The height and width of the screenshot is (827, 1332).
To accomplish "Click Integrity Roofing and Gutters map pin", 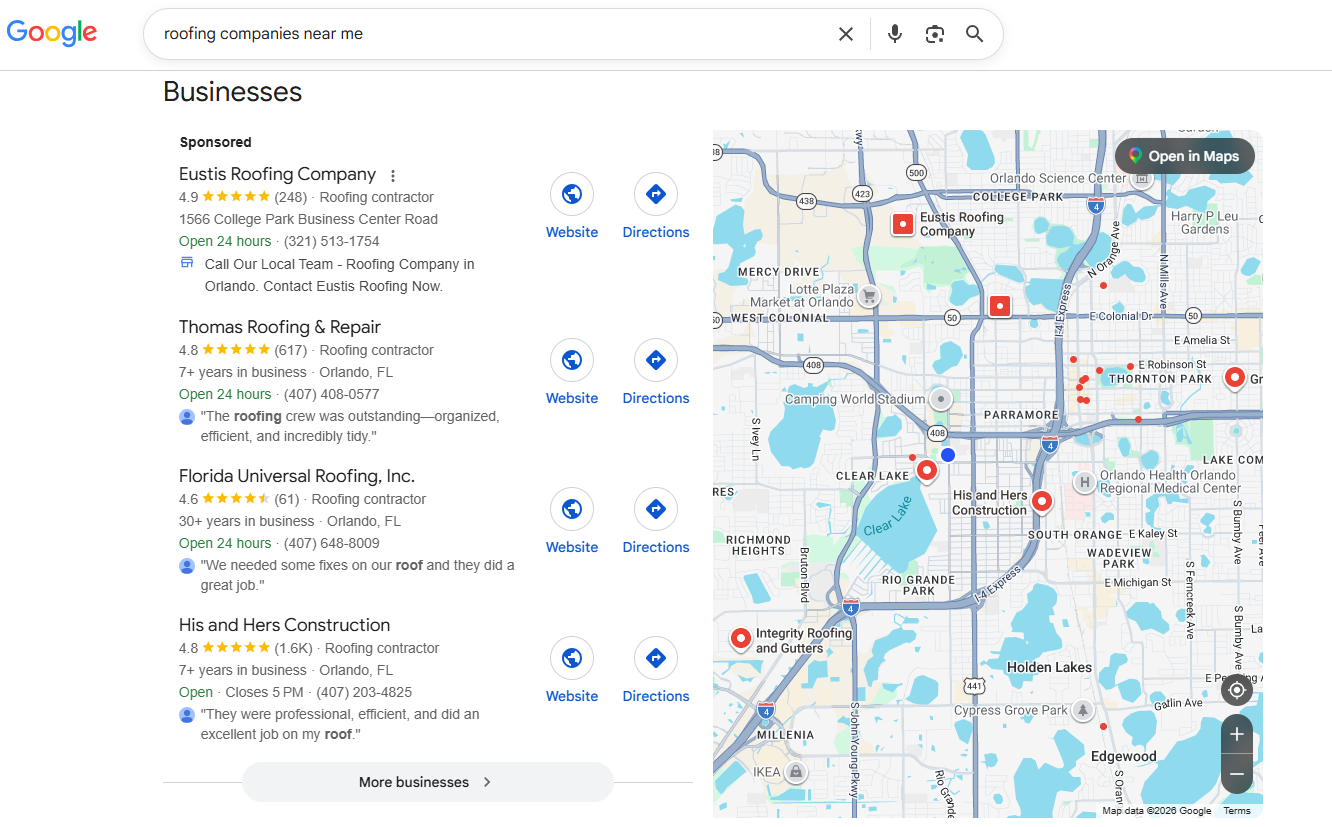I will (x=741, y=638).
